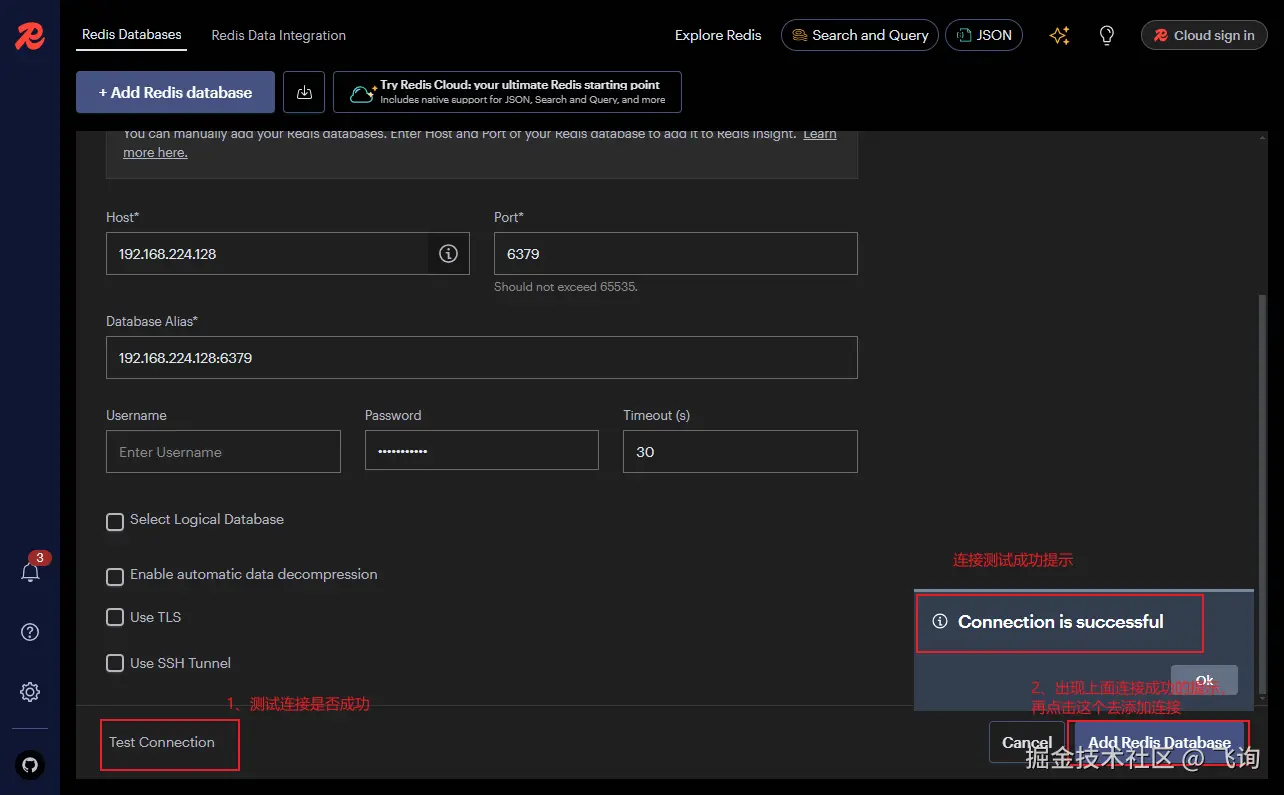
Task: Focus the Port input field
Action: [676, 254]
